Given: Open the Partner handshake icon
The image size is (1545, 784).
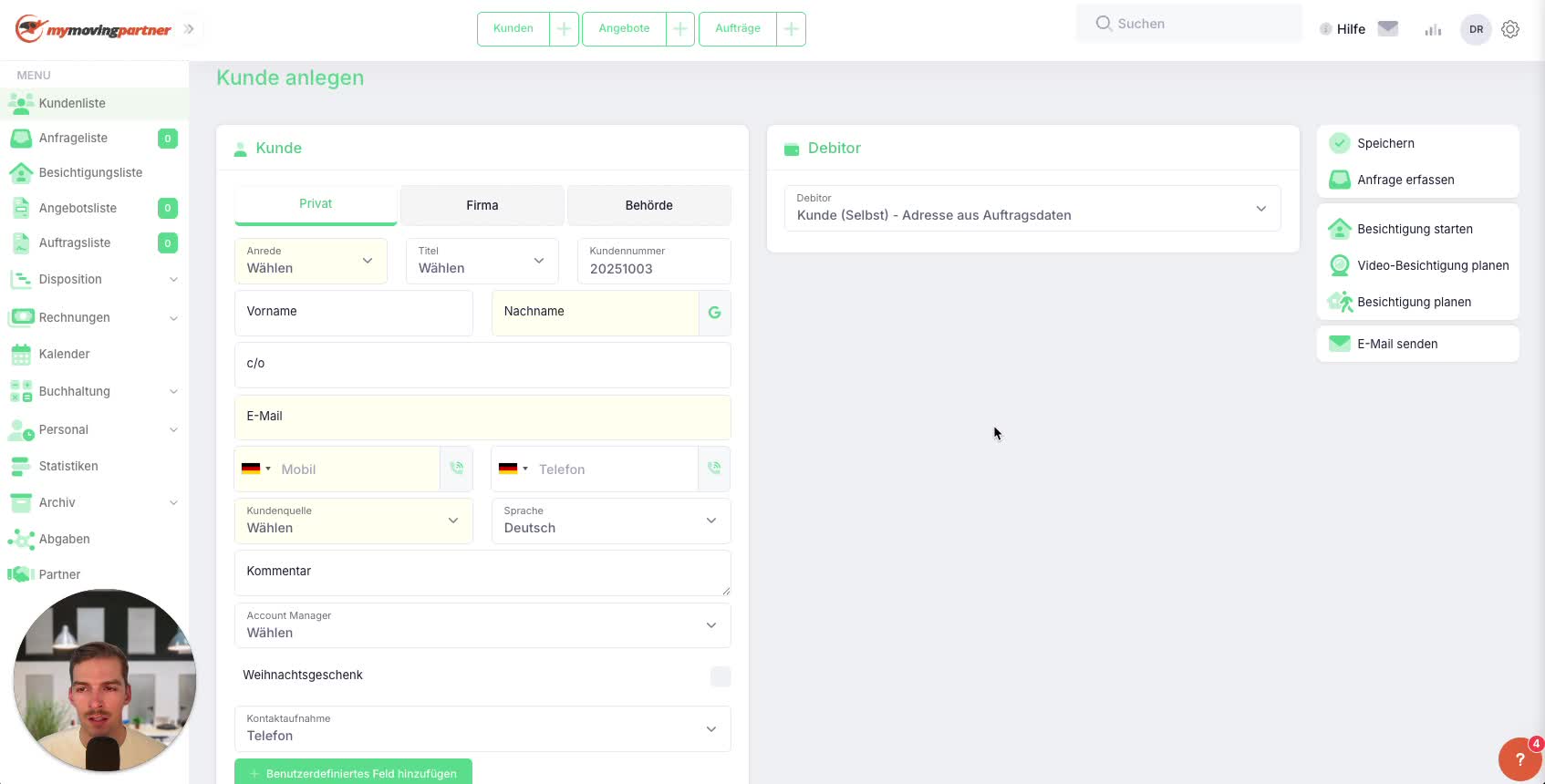Looking at the screenshot, I should pyautogui.click(x=21, y=574).
